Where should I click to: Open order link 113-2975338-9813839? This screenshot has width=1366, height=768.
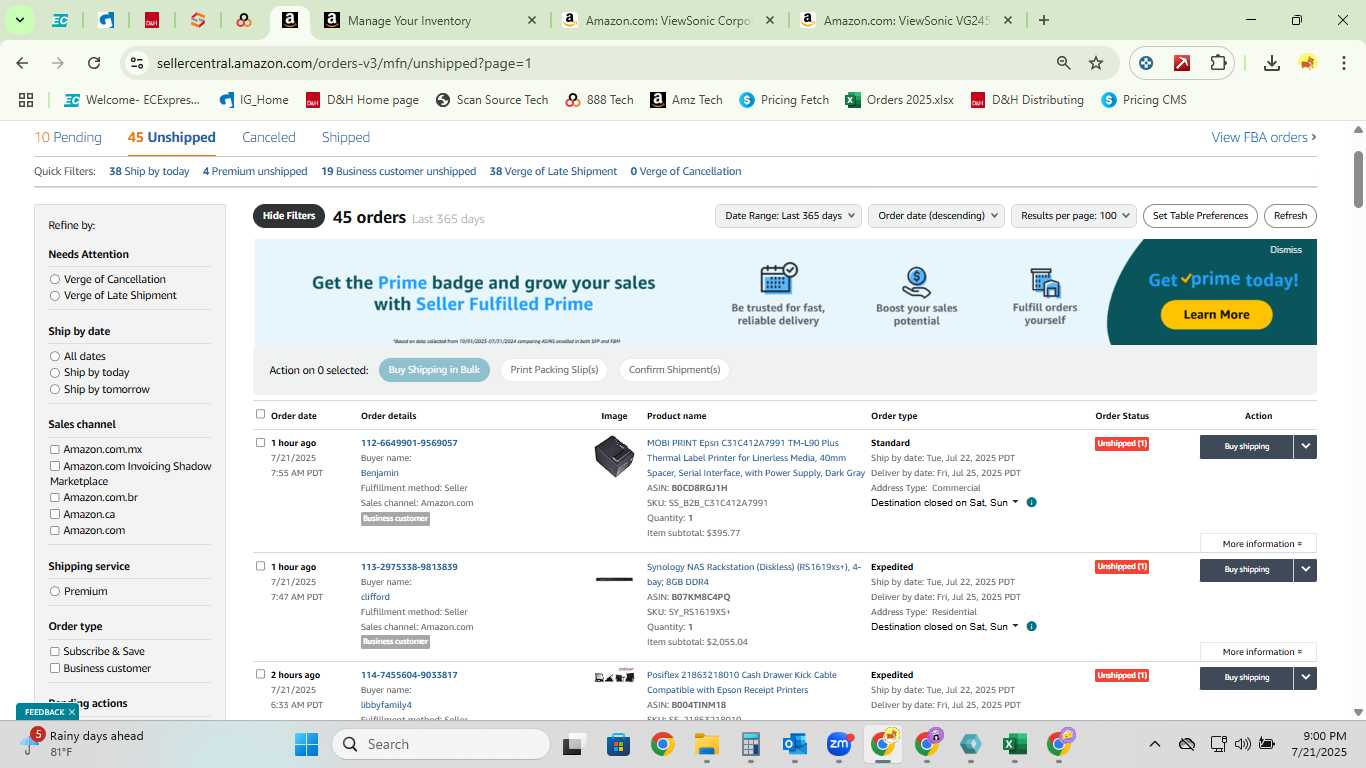[409, 567]
